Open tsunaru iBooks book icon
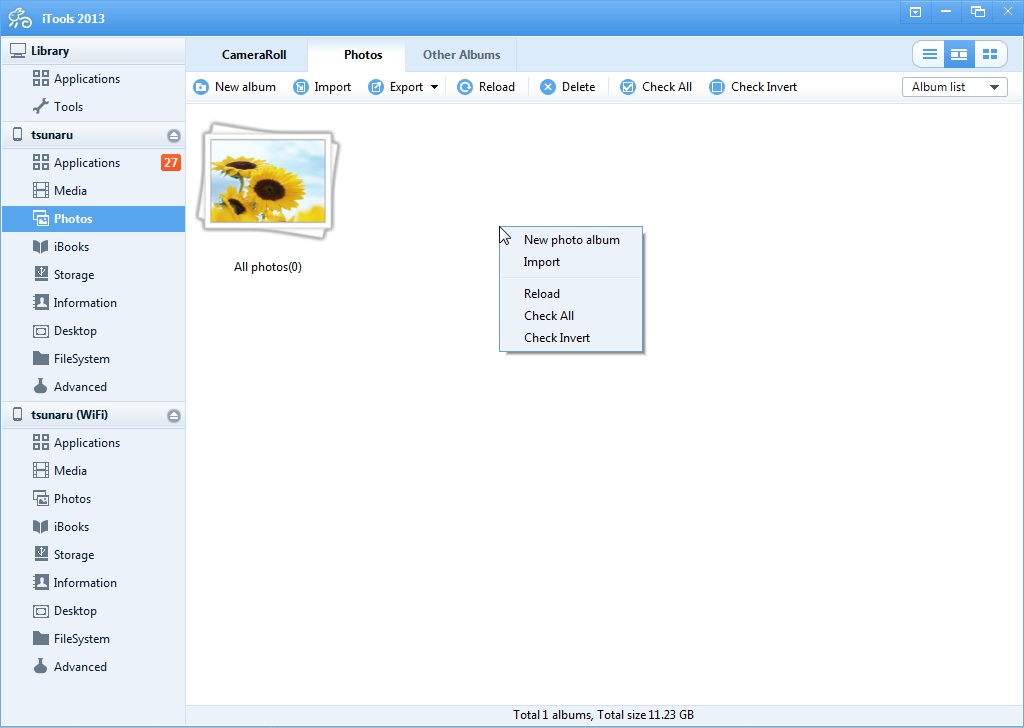The width and height of the screenshot is (1024, 728). pyautogui.click(x=40, y=247)
